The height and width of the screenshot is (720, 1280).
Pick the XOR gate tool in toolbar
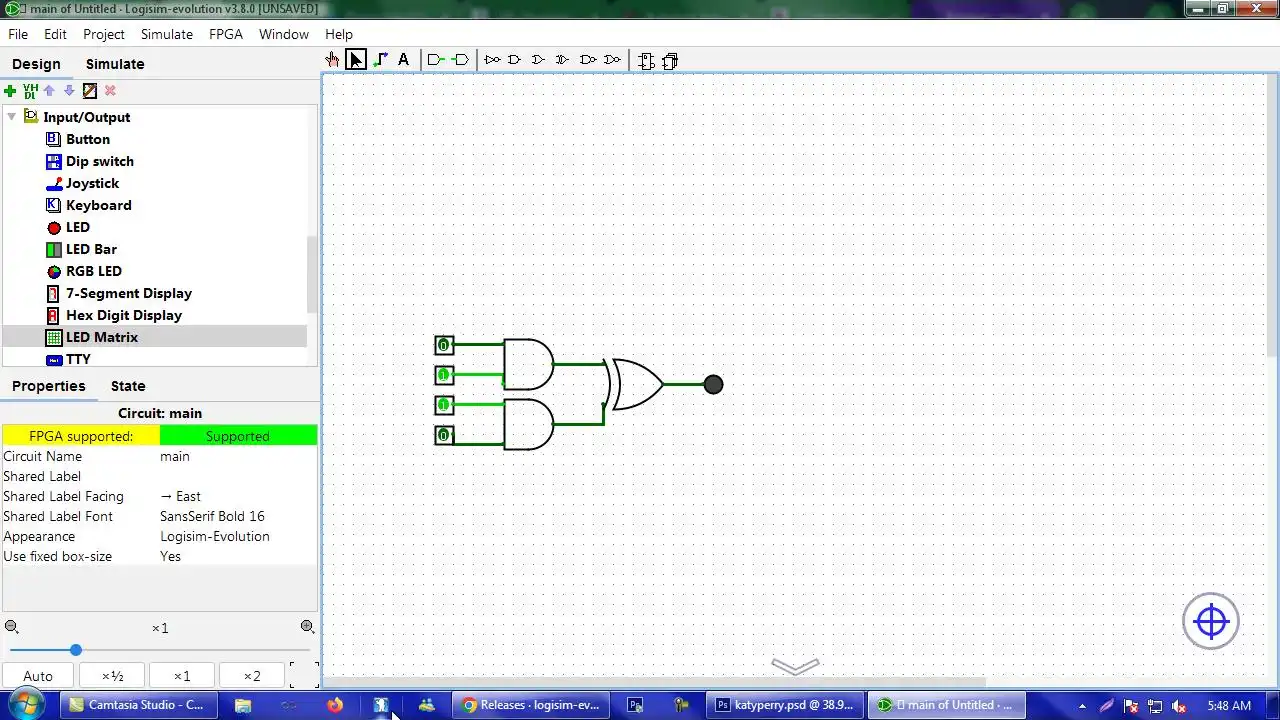[x=563, y=60]
